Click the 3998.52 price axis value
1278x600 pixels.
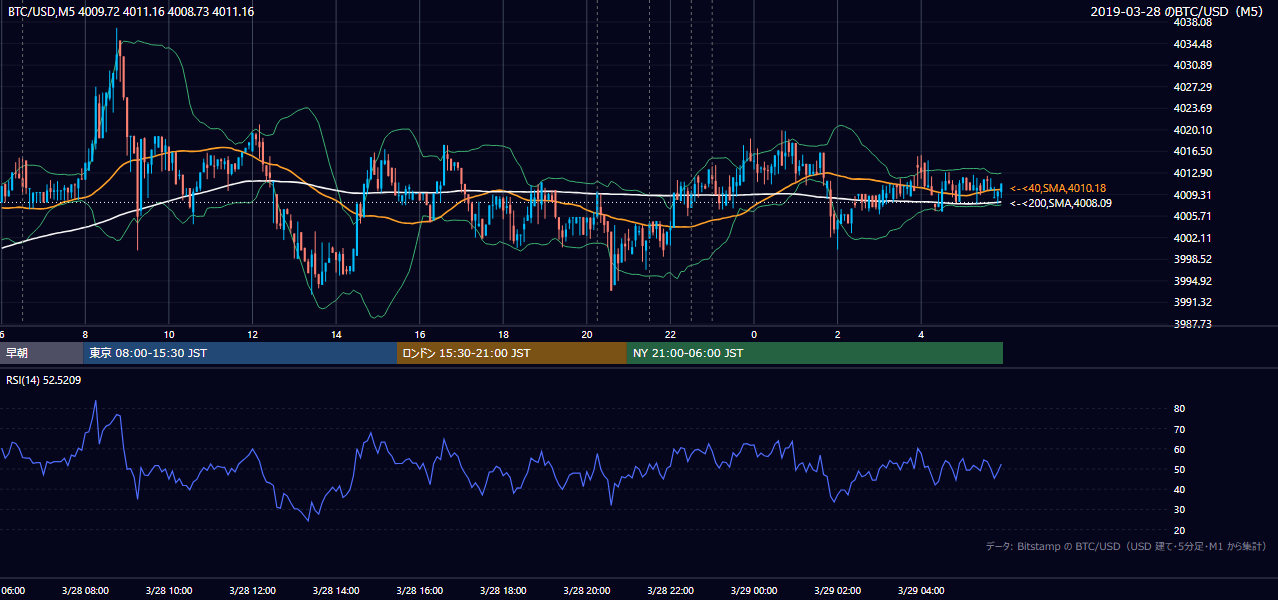[1193, 259]
